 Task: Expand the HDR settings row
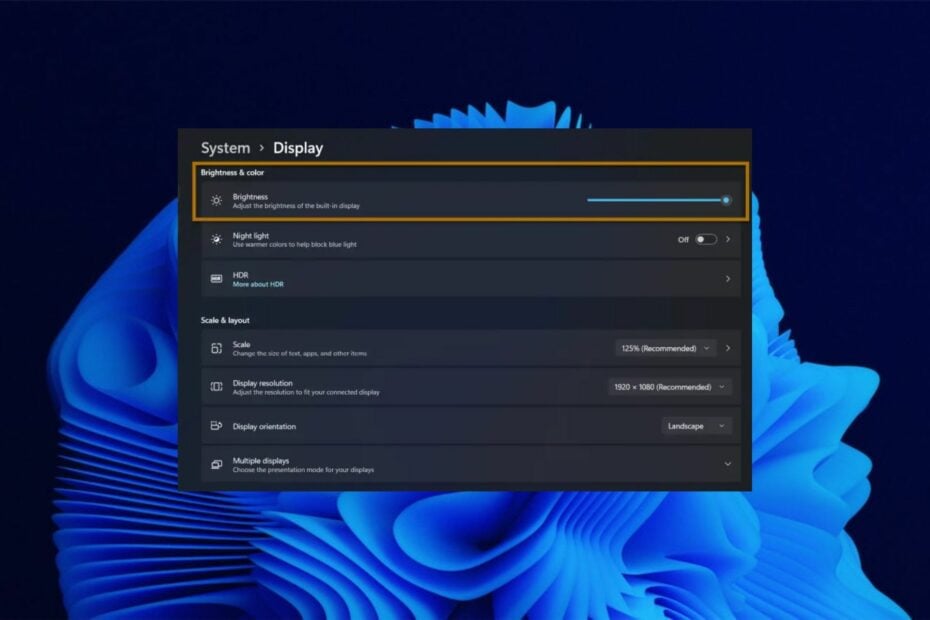[x=728, y=278]
